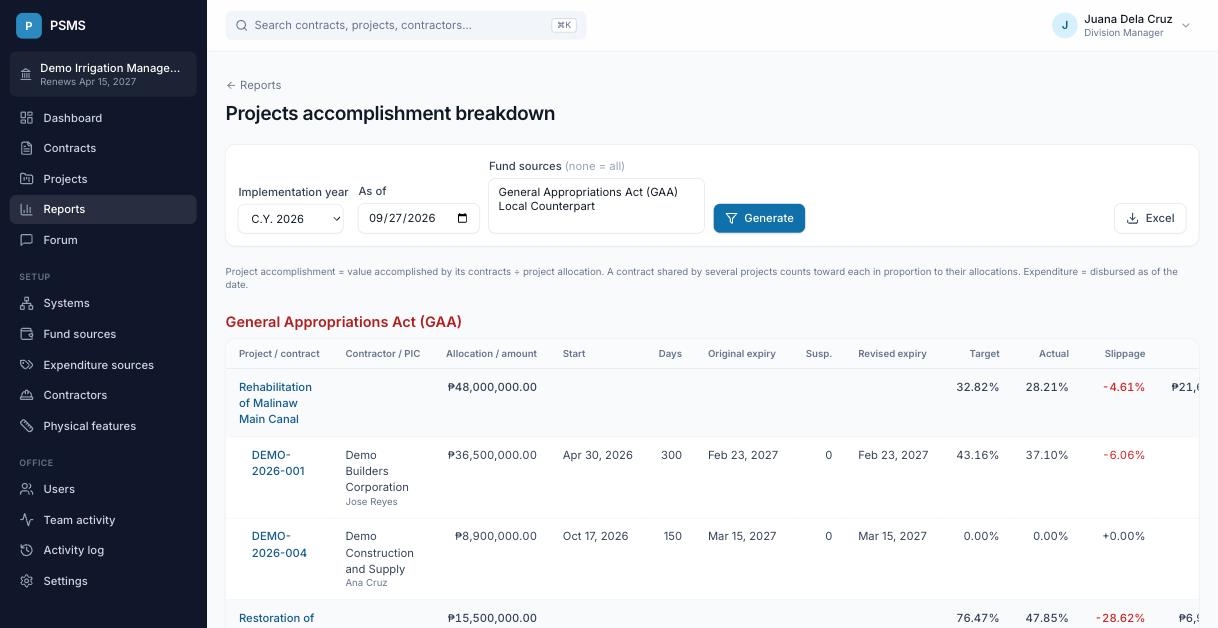This screenshot has height=628, width=1218.
Task: Click the Revised expiry column header
Action: tap(892, 354)
